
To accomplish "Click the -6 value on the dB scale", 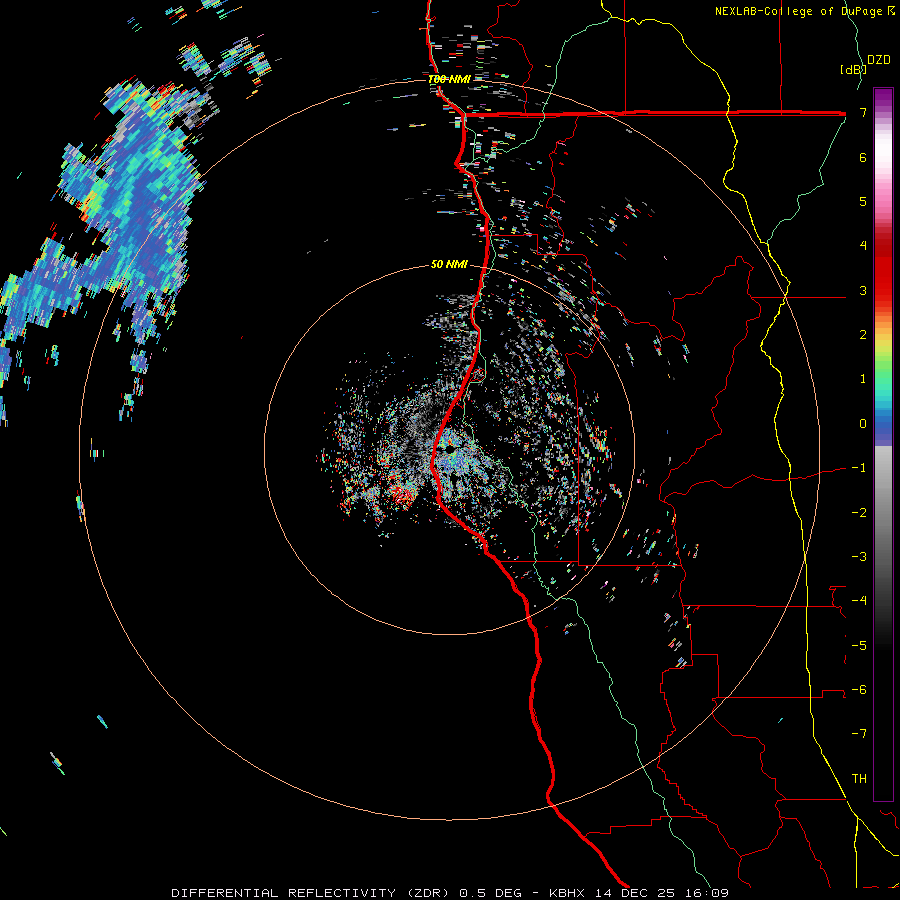I will 859,690.
